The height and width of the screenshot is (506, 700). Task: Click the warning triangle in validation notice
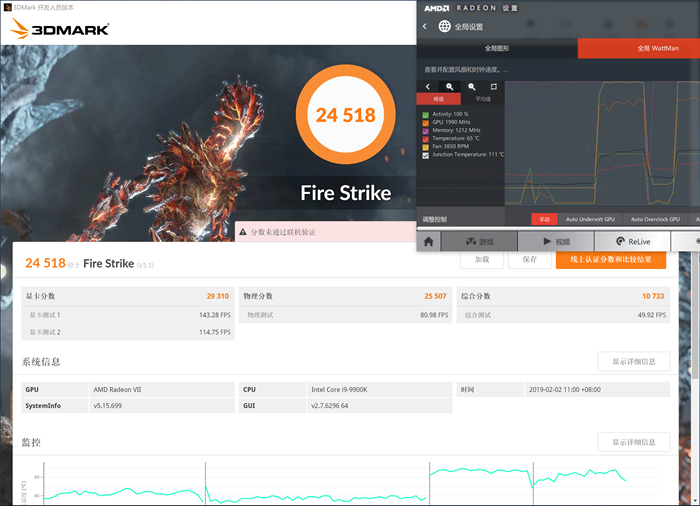pos(243,232)
